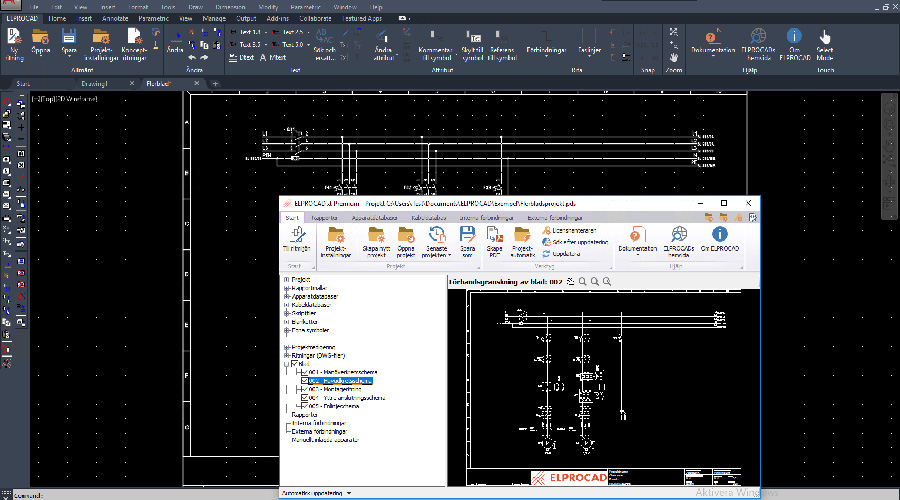Screen dimensions: 900x500
Task: Expand the Projekt tree node
Action: pyautogui.click(x=286, y=280)
